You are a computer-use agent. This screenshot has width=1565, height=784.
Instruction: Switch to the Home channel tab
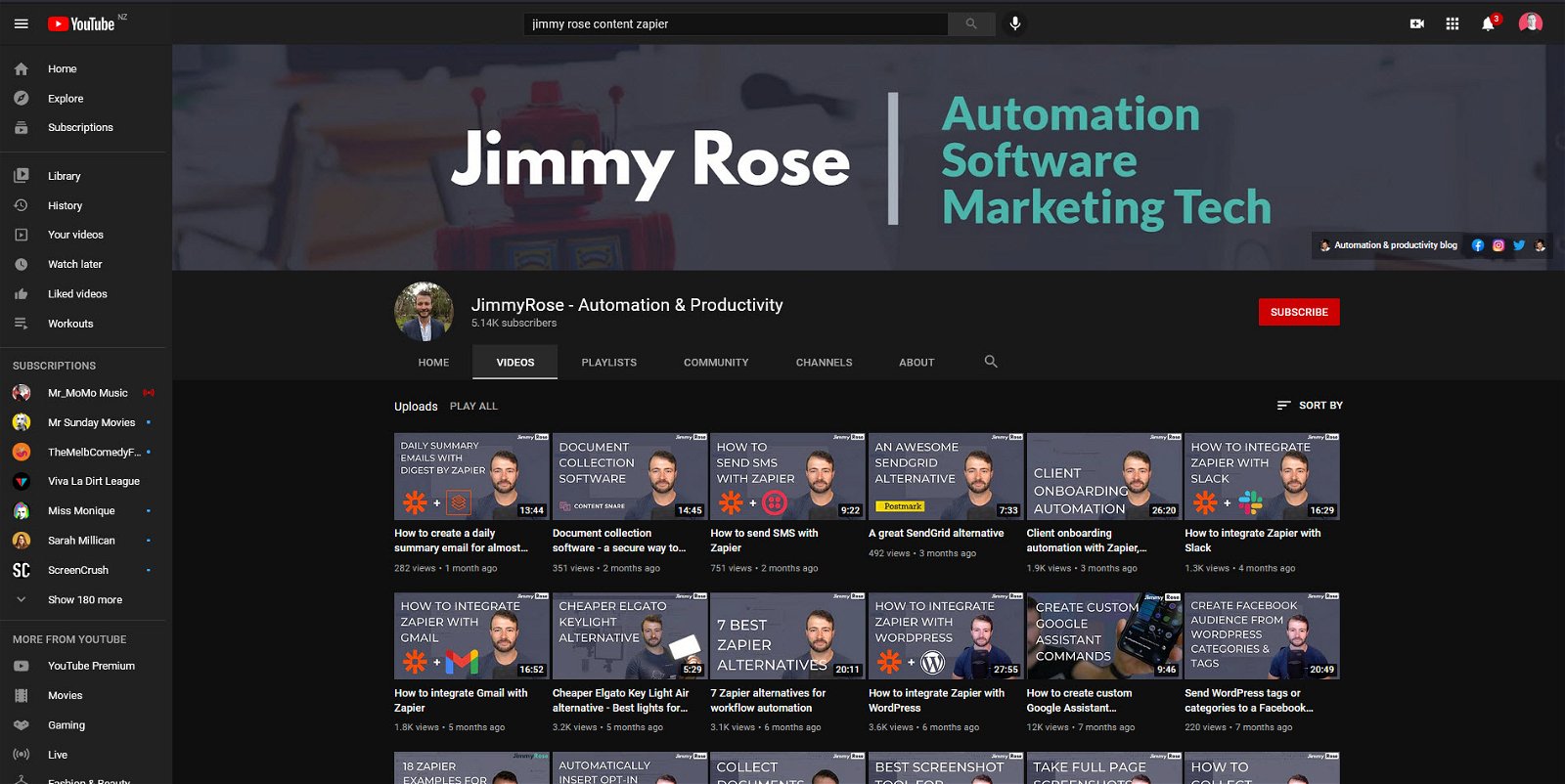433,362
